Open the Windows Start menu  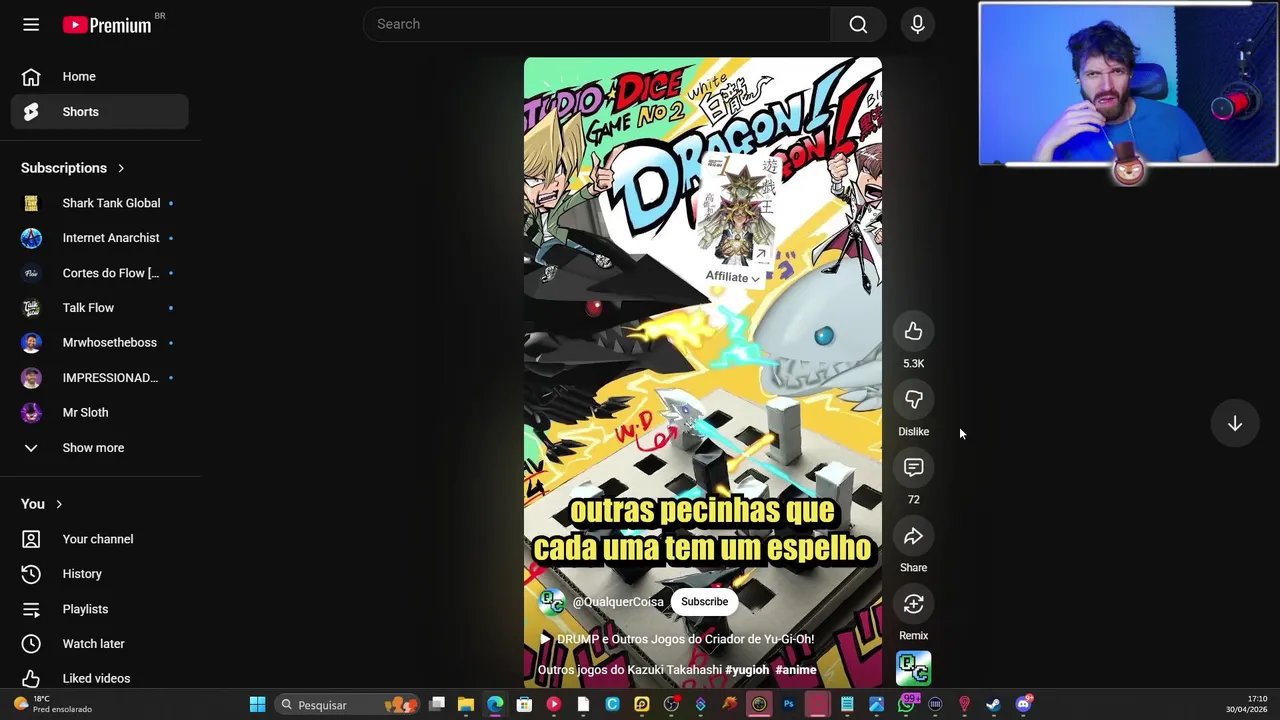257,705
